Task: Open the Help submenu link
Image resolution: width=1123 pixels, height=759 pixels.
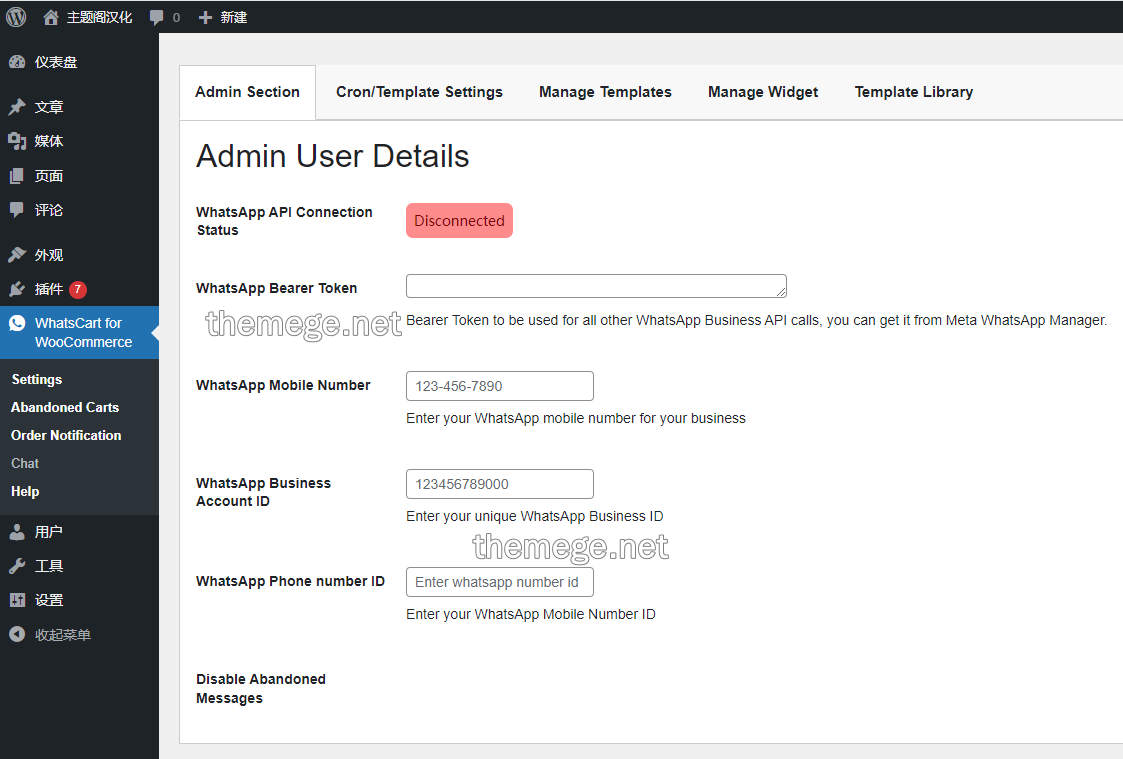Action: [25, 491]
